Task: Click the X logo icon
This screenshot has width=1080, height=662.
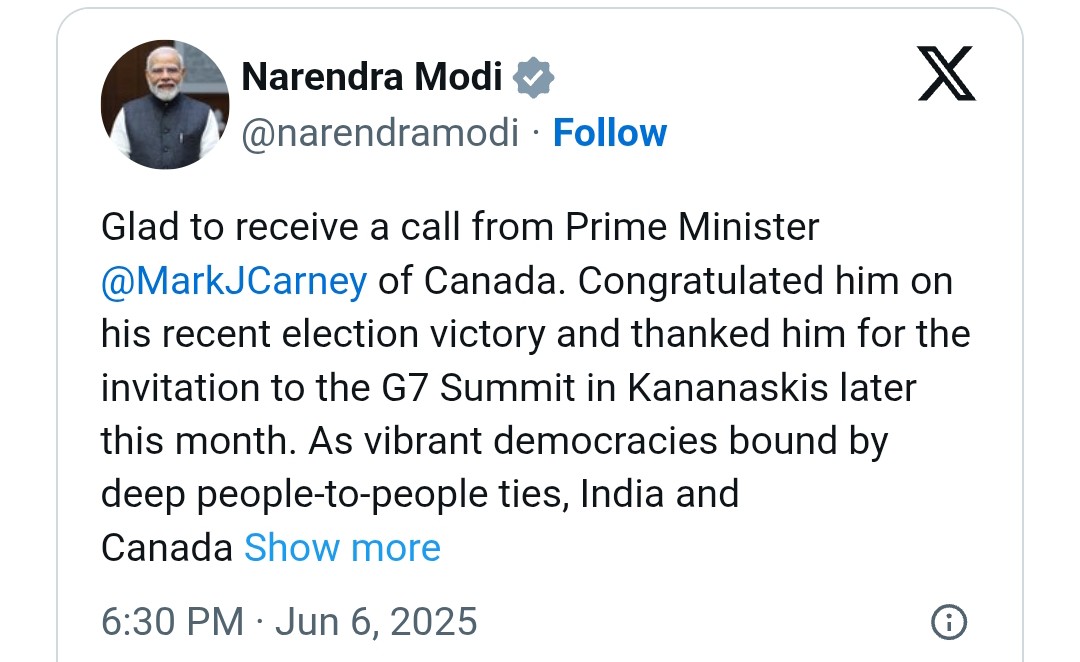Action: (x=946, y=76)
